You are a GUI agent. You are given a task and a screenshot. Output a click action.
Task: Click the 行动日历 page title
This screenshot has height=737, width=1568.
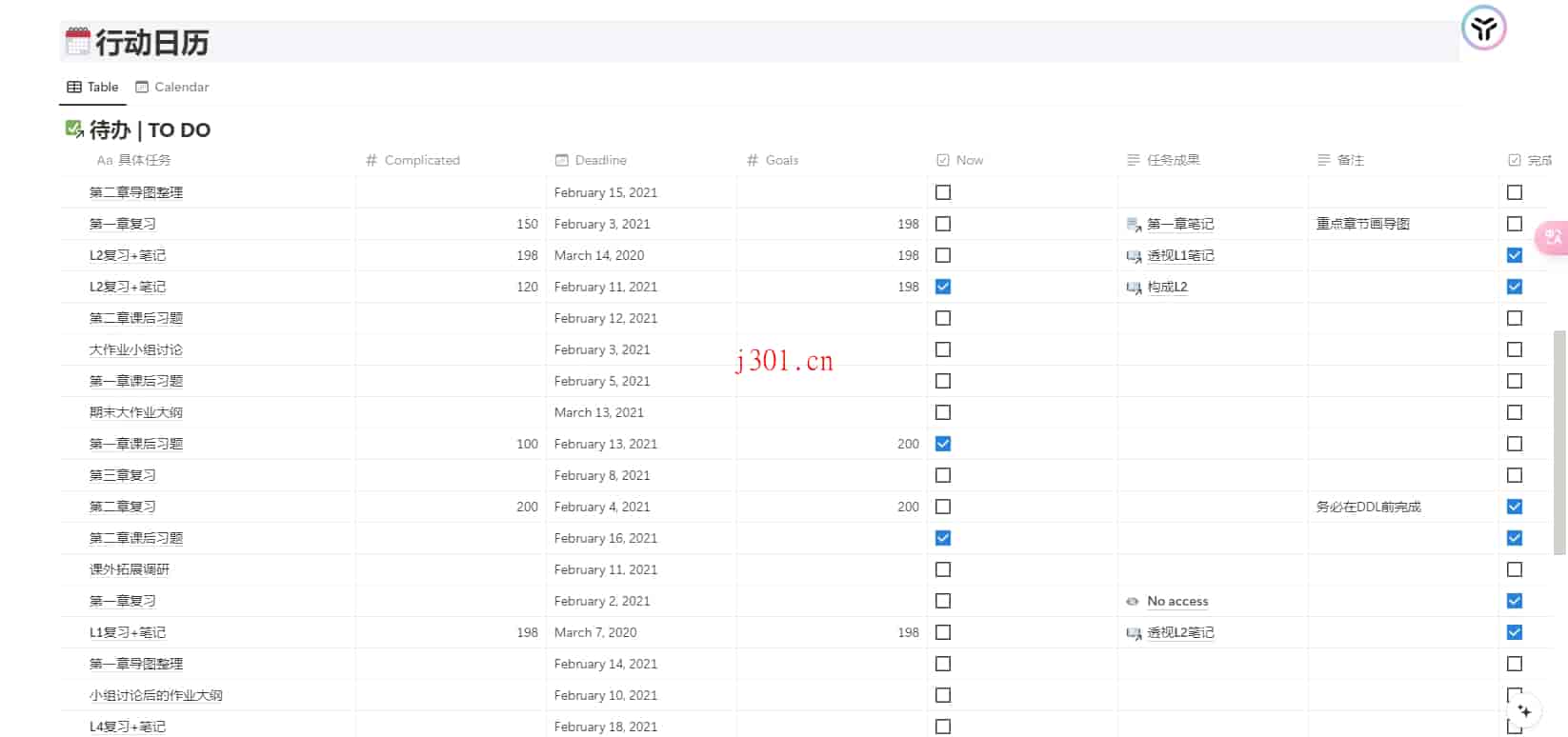point(151,43)
